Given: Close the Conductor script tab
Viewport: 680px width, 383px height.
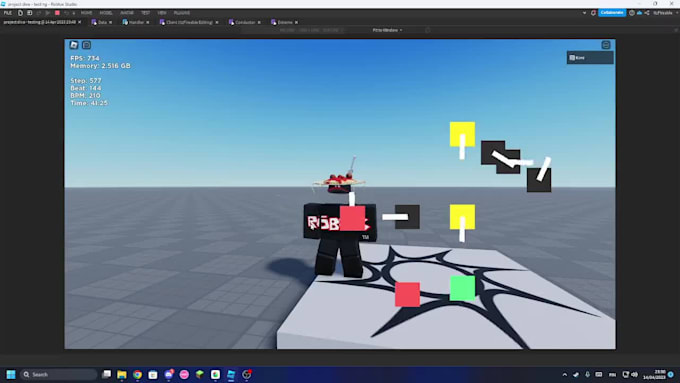Looking at the screenshot, I should pyautogui.click(x=259, y=22).
